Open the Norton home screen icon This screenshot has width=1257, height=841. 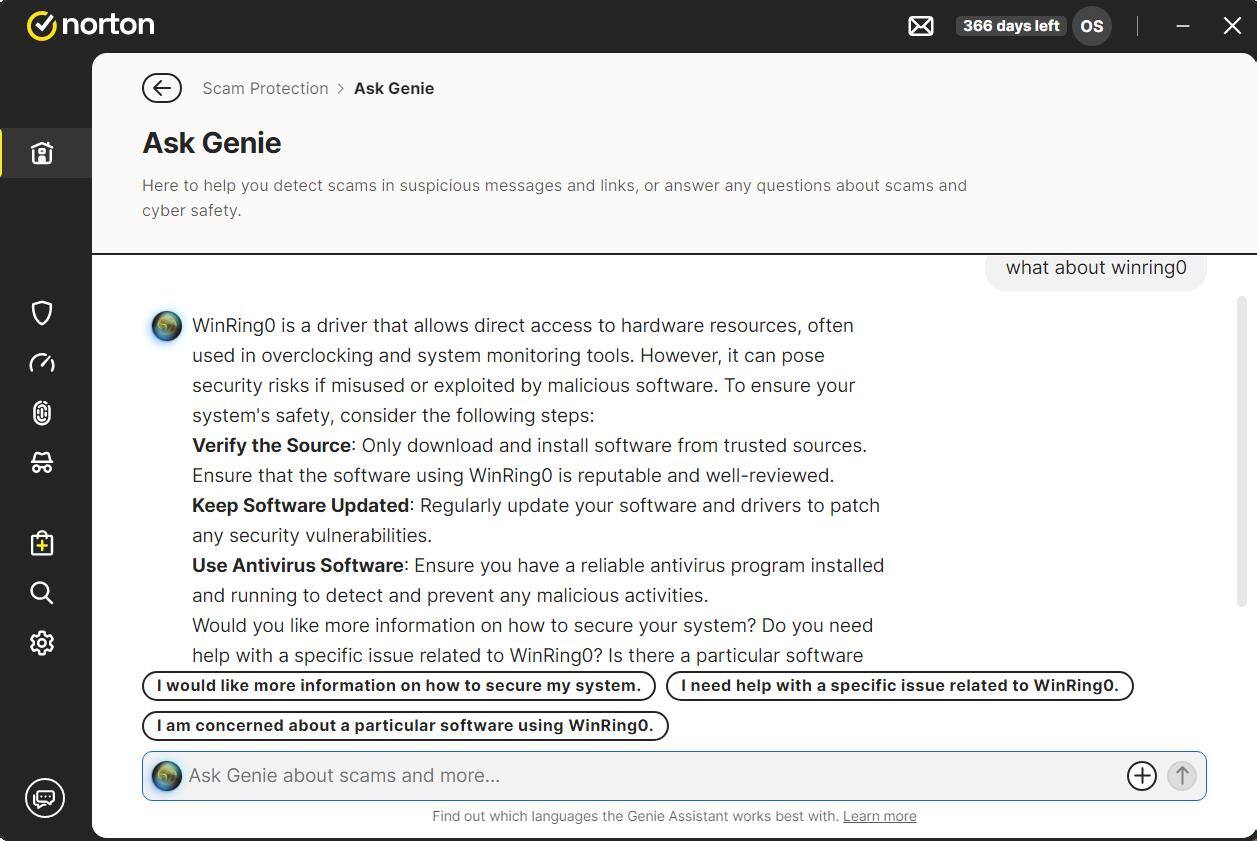[42, 153]
